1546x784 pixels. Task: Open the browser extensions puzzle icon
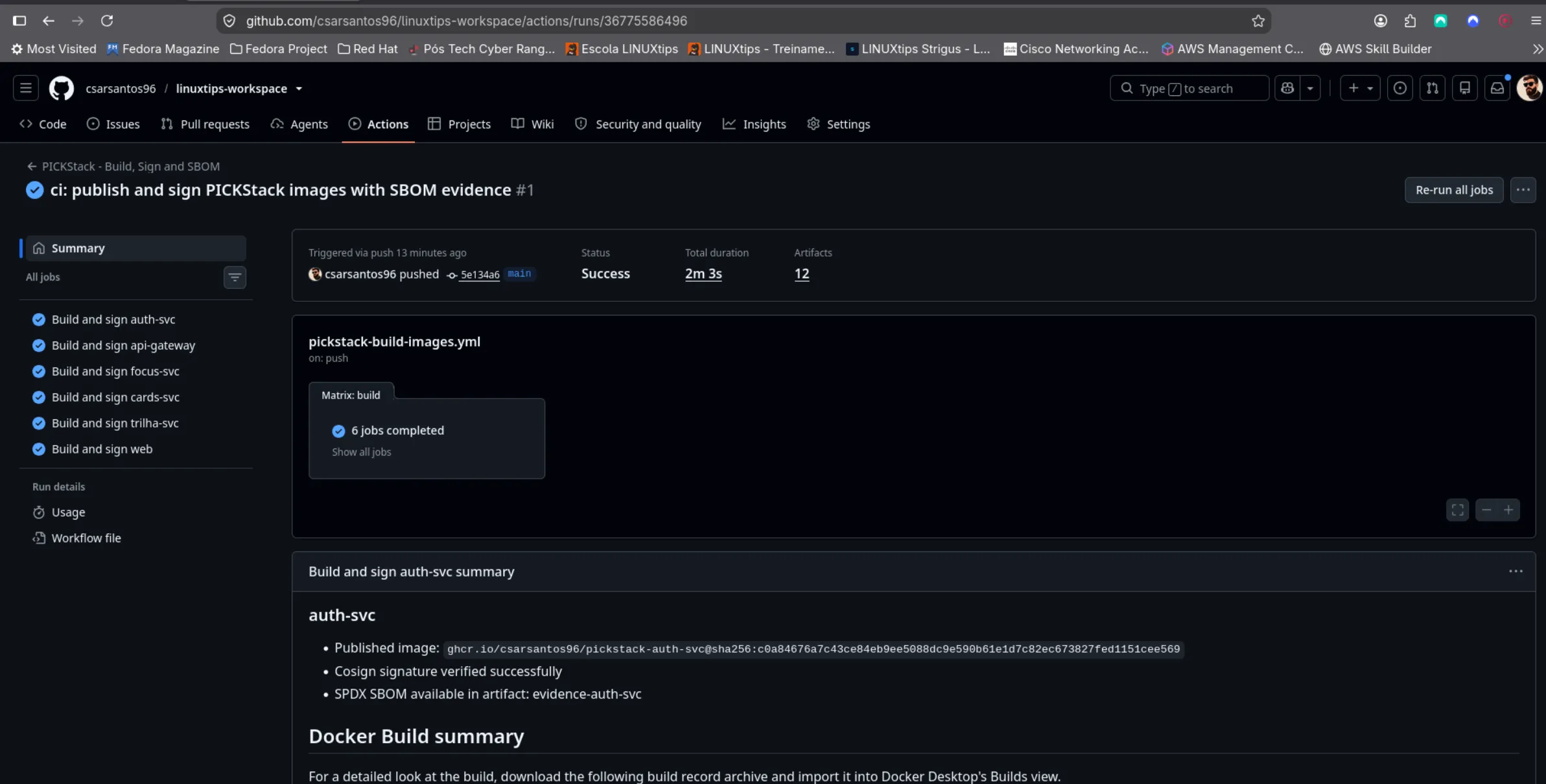pos(1410,21)
